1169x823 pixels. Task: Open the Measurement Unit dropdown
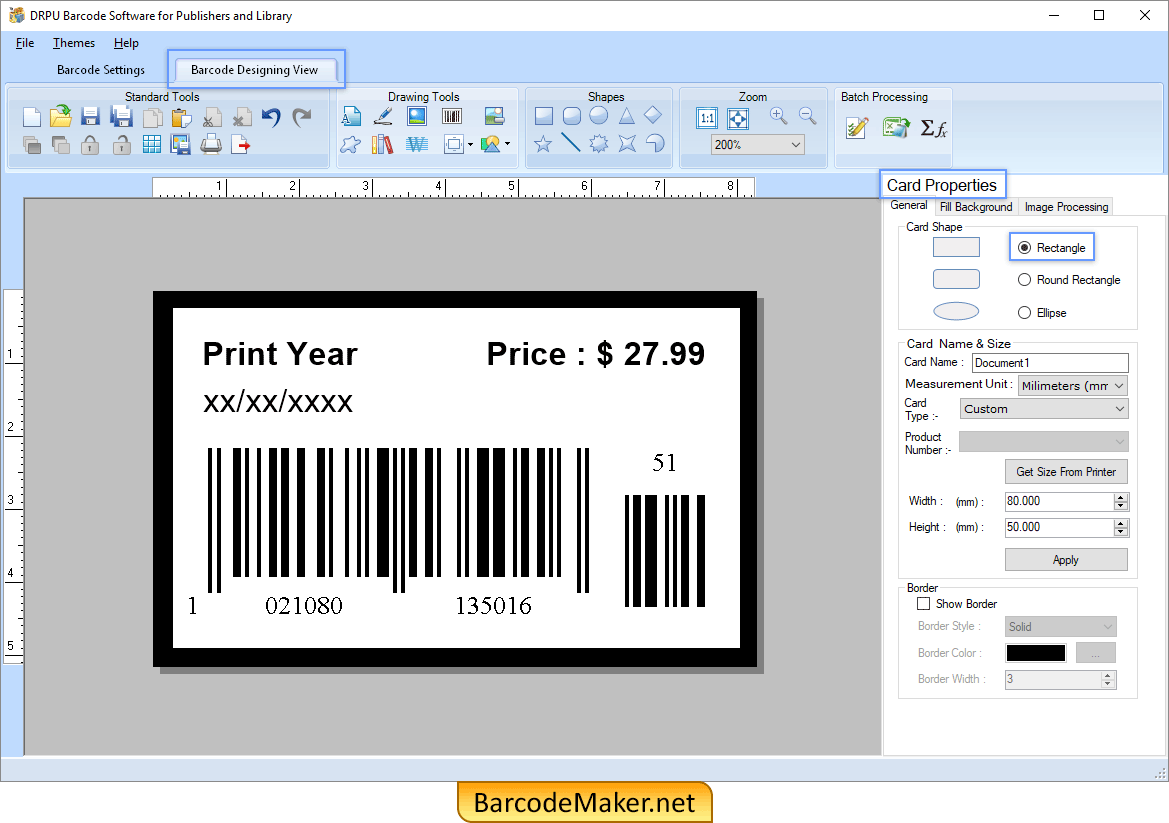pyautogui.click(x=1073, y=385)
